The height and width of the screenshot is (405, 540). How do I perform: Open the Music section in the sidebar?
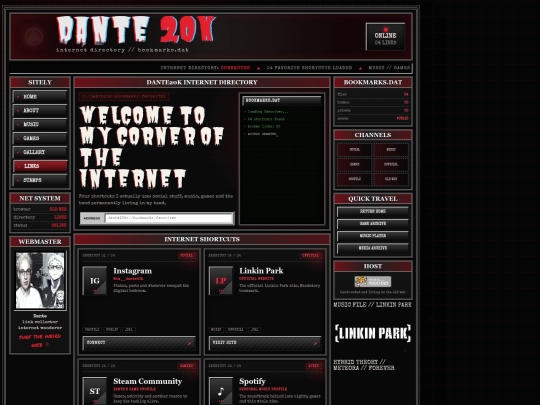click(x=40, y=124)
